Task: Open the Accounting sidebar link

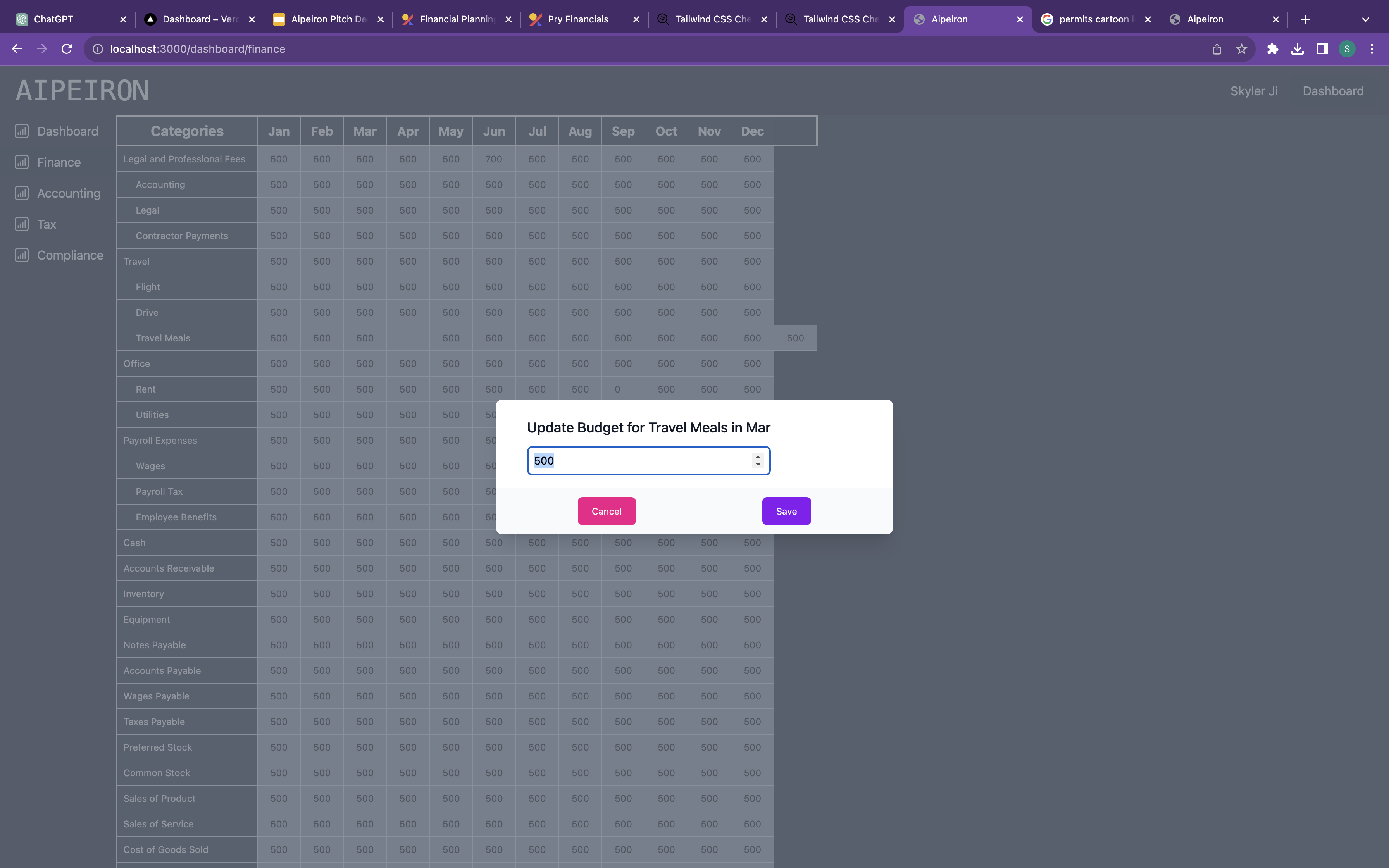Action: tap(68, 193)
